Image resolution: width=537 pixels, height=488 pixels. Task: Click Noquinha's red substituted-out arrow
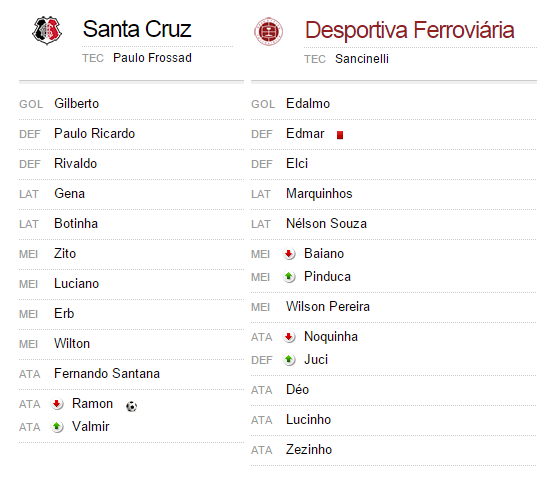coord(289,337)
